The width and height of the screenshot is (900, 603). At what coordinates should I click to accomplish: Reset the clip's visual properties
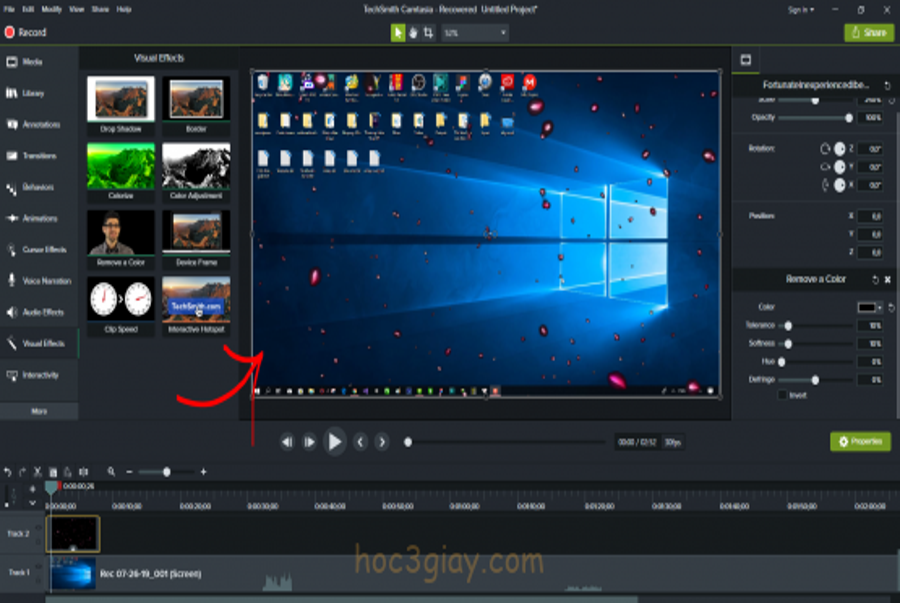[x=887, y=85]
